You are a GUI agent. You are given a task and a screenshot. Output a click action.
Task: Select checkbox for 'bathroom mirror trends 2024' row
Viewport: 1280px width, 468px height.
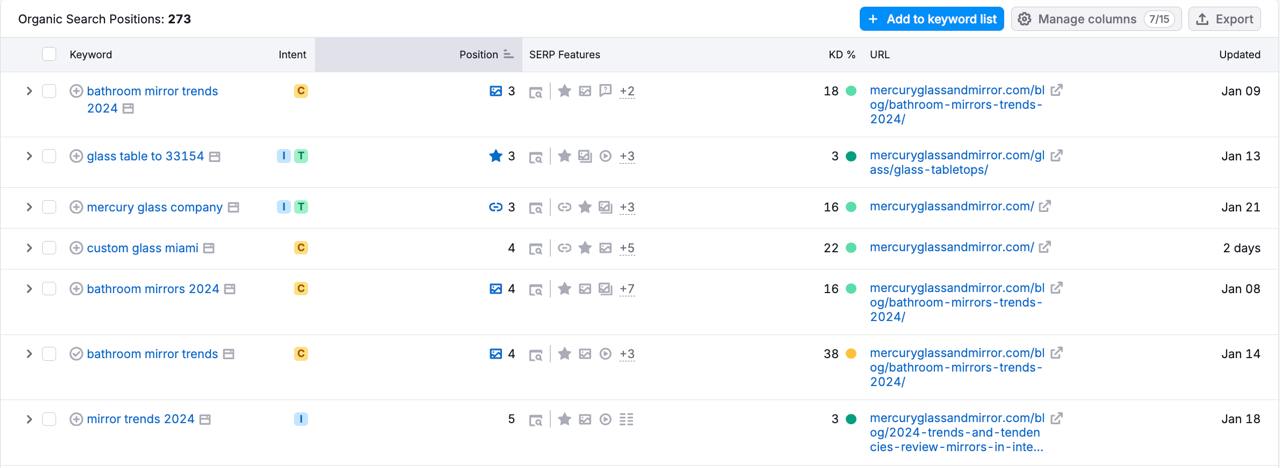point(49,91)
